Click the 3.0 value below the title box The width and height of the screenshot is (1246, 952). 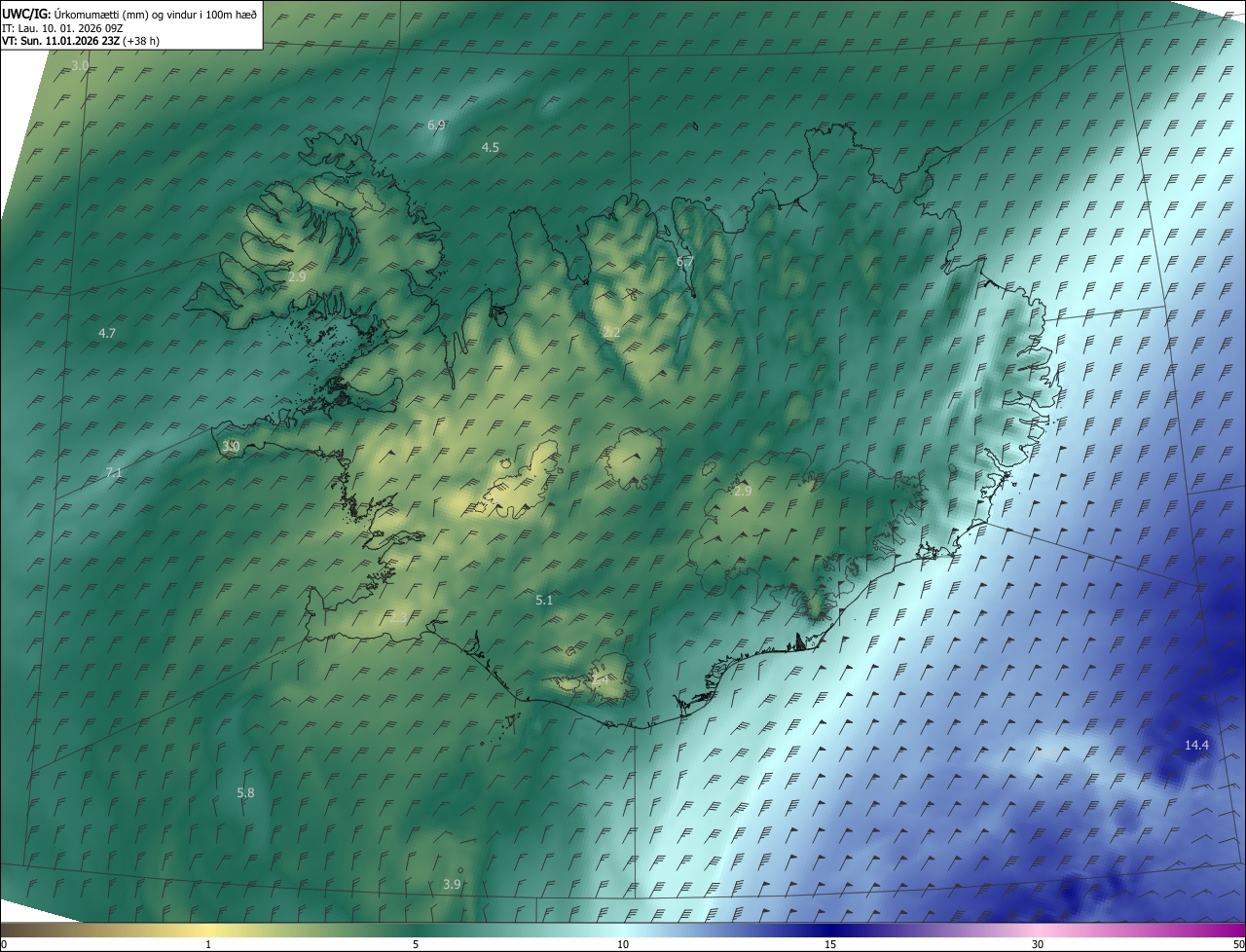tap(80, 65)
